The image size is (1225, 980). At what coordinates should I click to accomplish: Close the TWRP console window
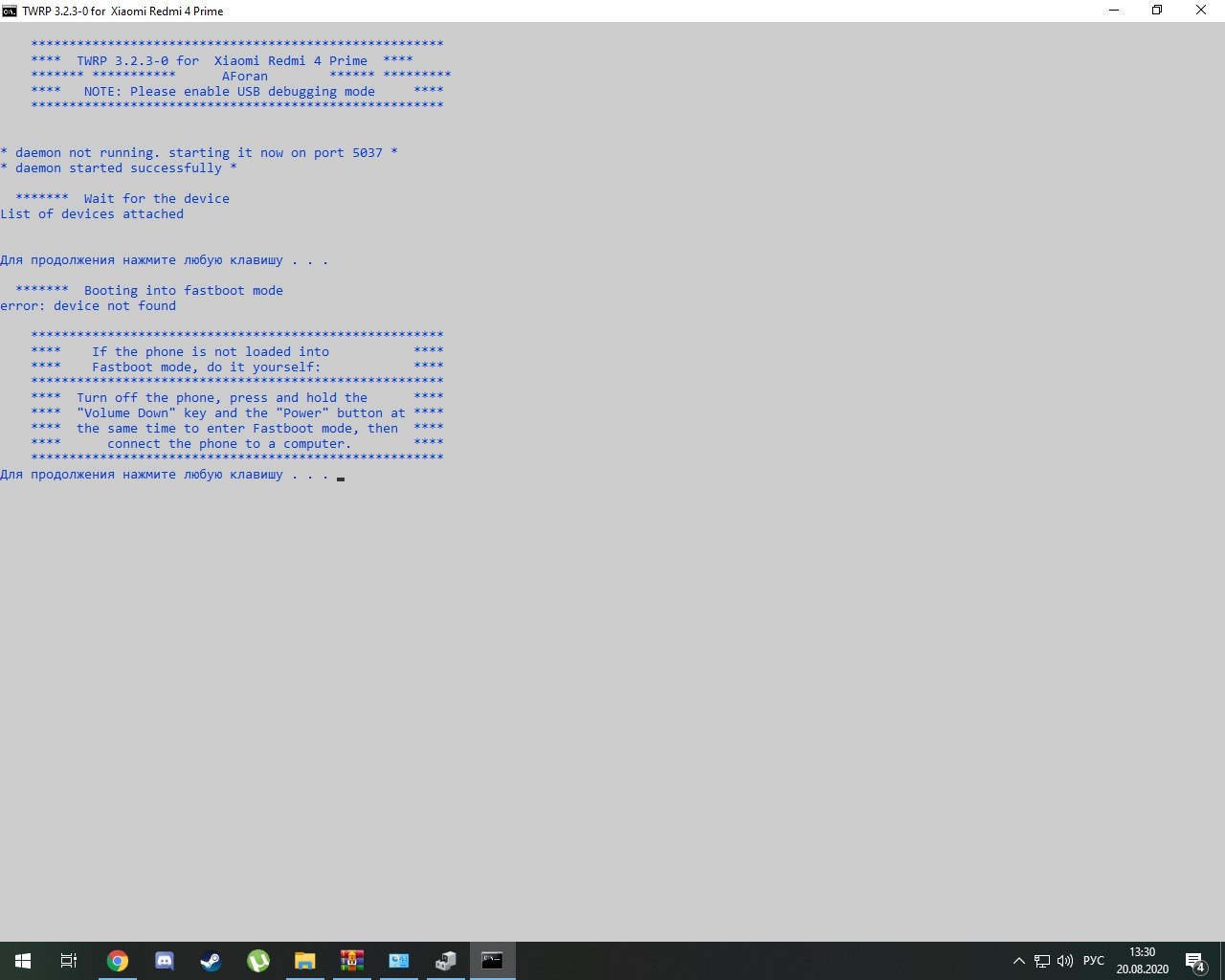(x=1201, y=11)
